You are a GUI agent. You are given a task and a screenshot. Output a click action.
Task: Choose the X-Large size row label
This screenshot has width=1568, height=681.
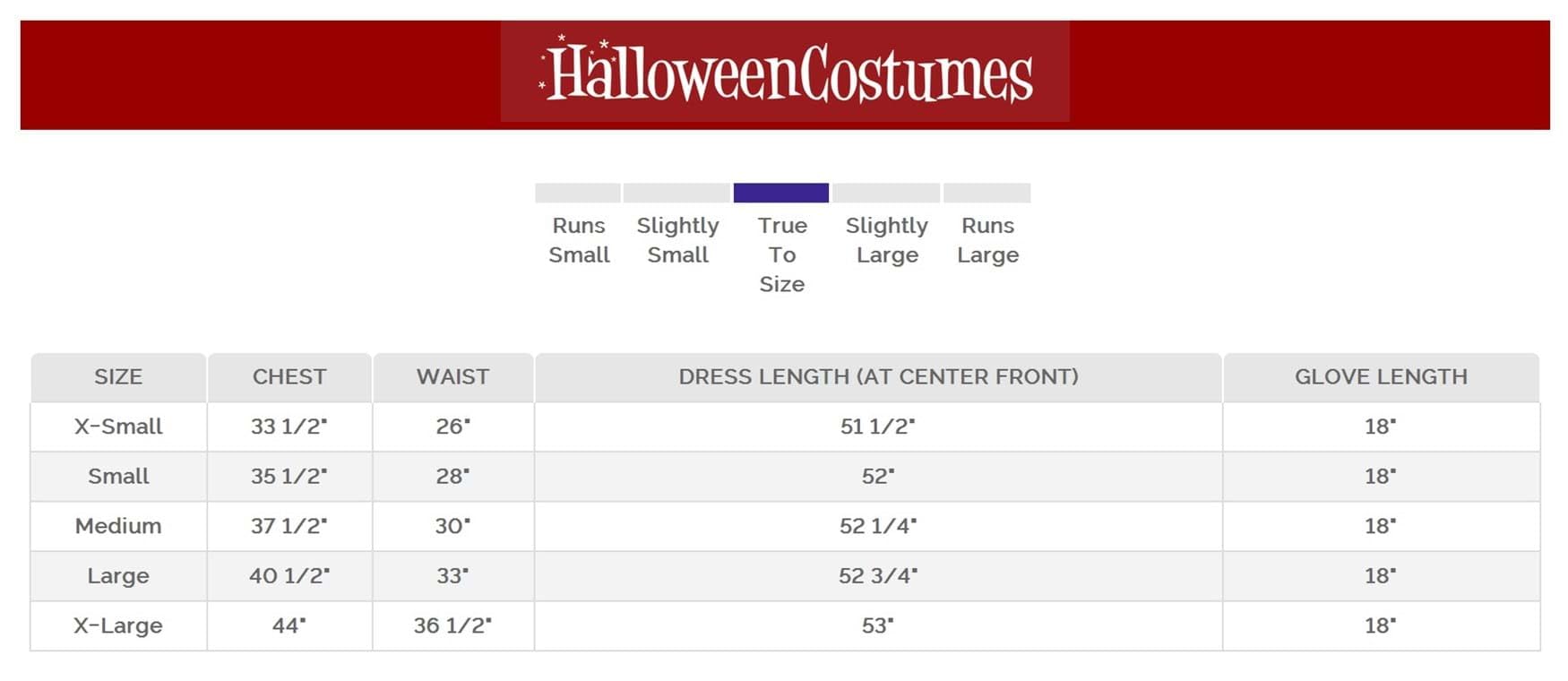point(118,625)
